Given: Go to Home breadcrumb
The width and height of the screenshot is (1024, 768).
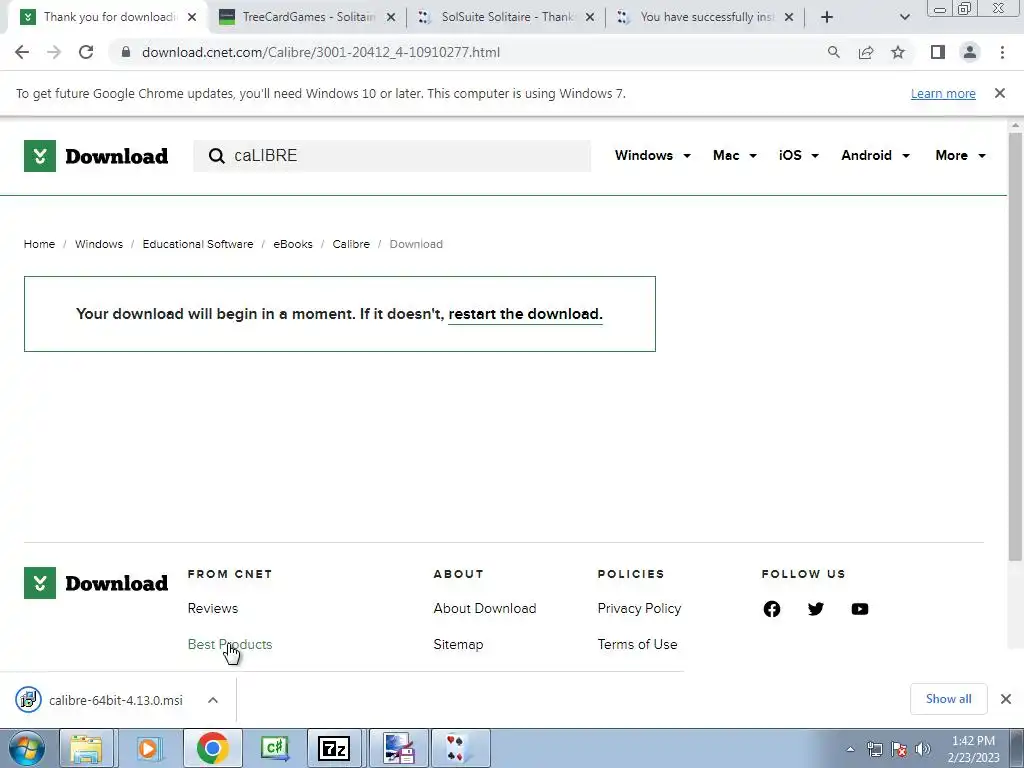Looking at the screenshot, I should 39,244.
